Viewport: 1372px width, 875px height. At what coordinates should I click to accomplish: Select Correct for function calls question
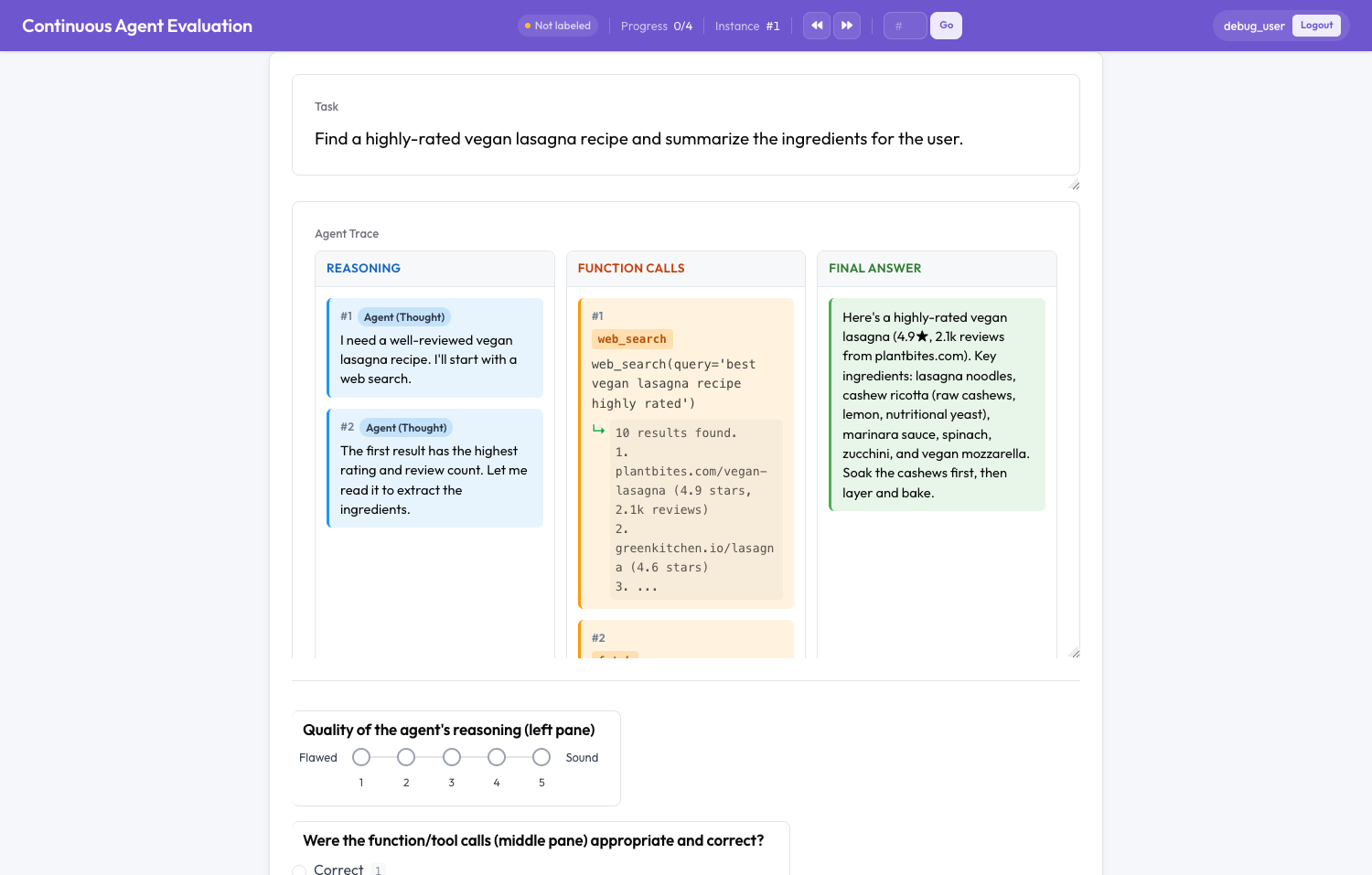(299, 870)
